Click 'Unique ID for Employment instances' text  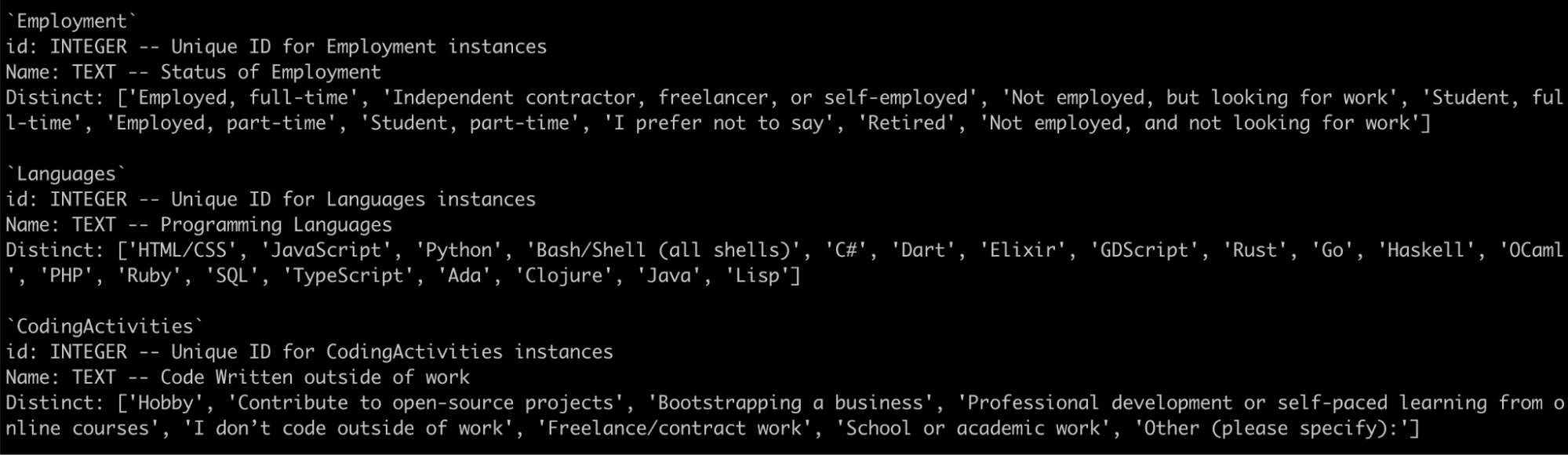tap(358, 47)
